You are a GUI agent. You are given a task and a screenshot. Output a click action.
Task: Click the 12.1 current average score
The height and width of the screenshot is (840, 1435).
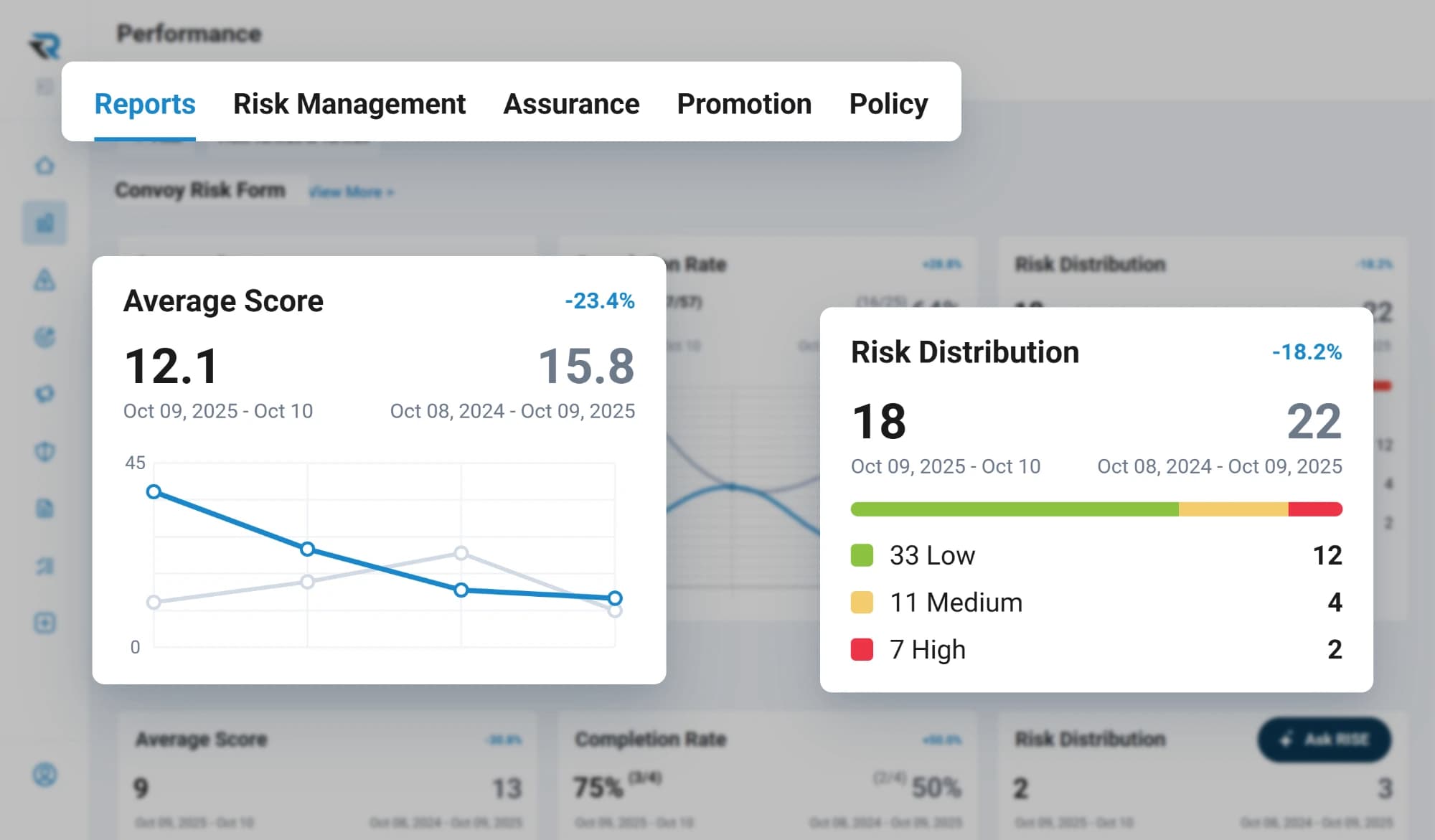[171, 366]
